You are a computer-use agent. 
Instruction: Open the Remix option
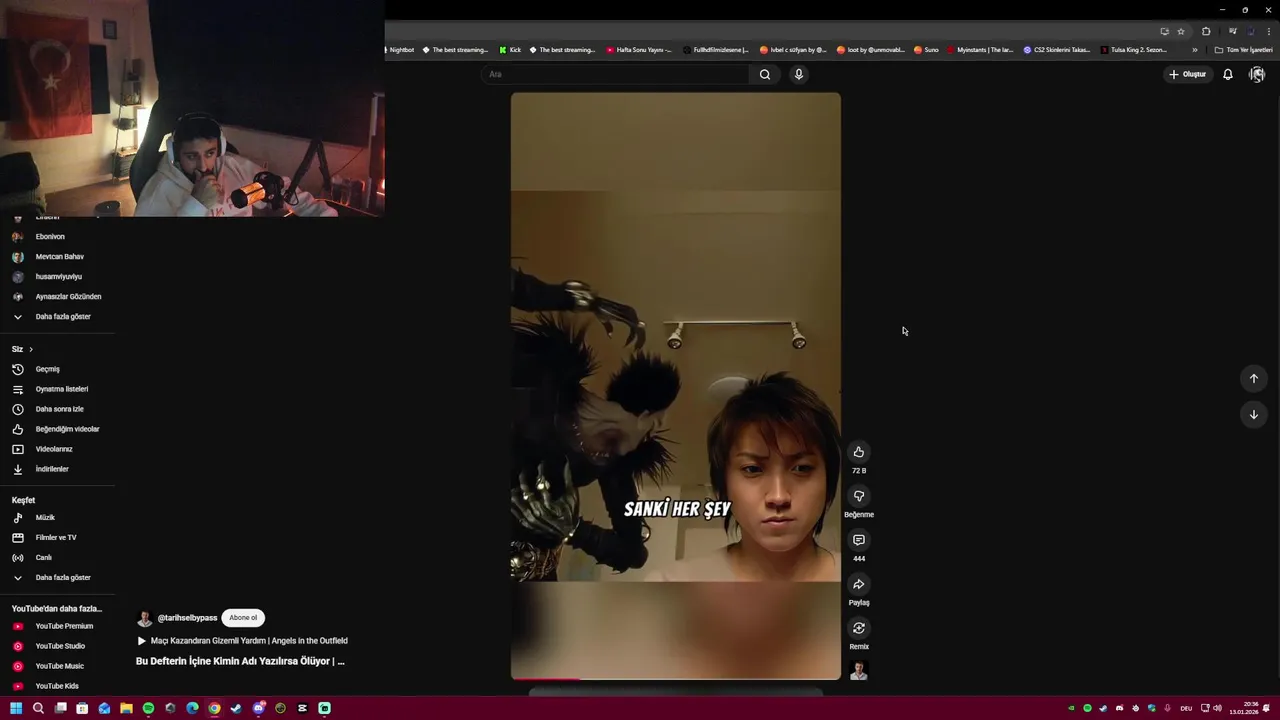coord(859,628)
